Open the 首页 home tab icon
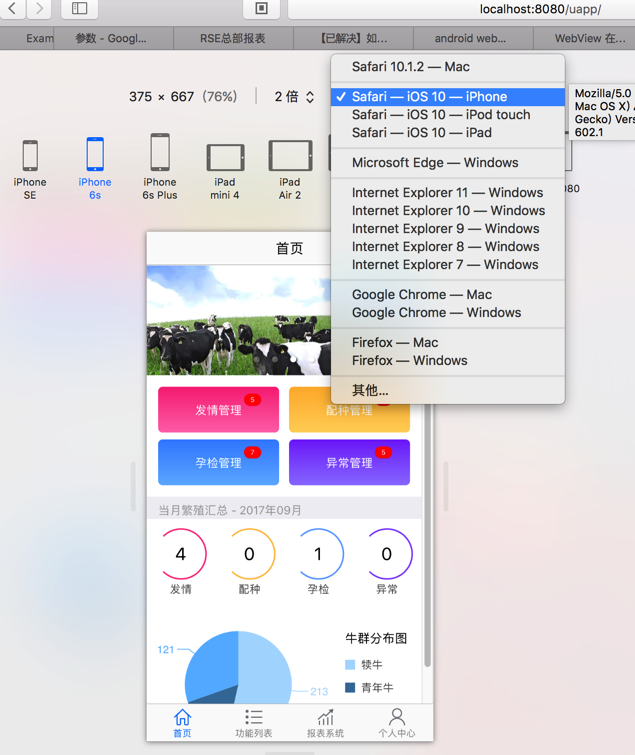 (182, 723)
